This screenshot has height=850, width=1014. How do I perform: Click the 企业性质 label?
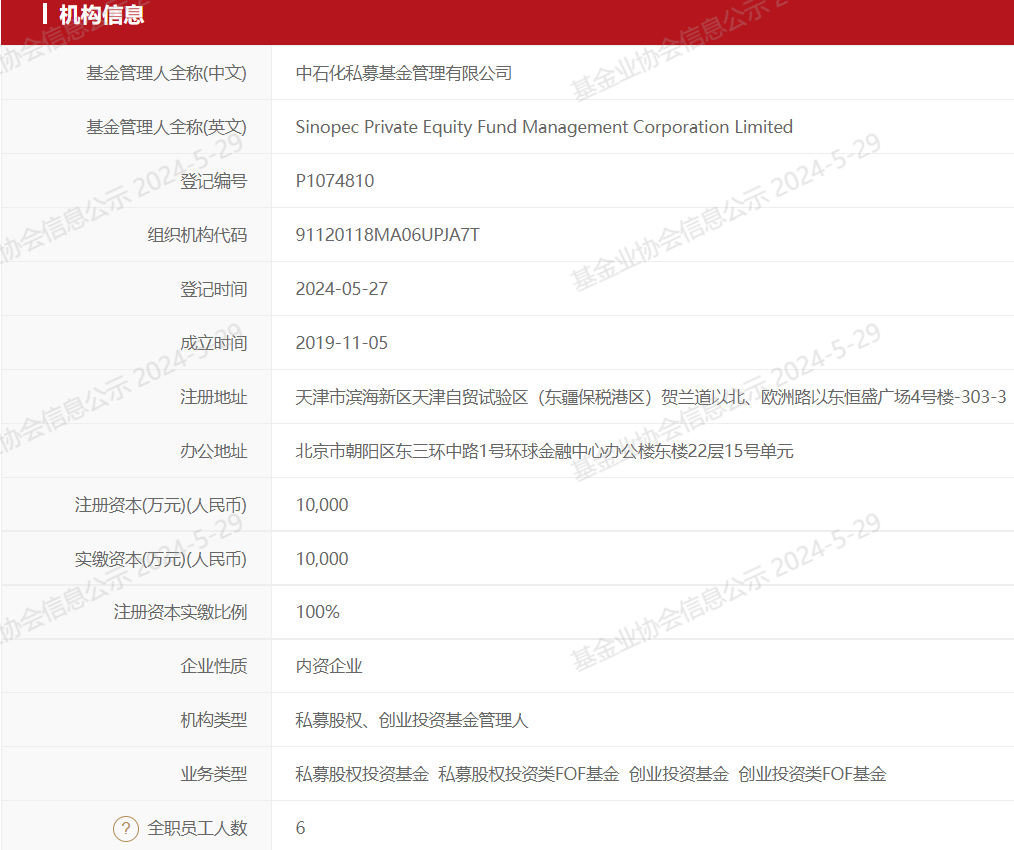coord(213,666)
